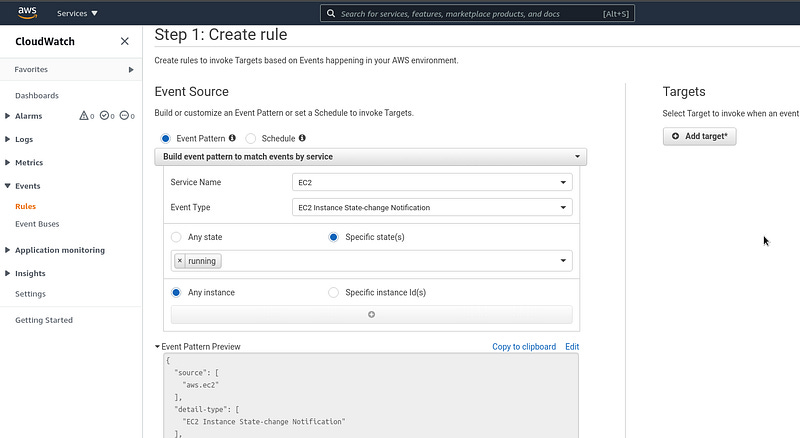Select Specific instance Id(s) radio button
The image size is (800, 438).
tap(333, 293)
